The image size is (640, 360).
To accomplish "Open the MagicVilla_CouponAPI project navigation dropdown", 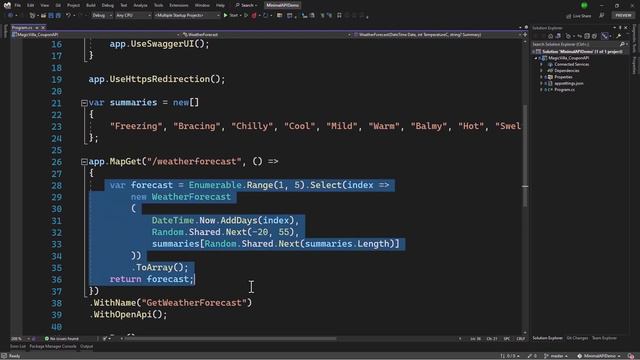I will coord(96,35).
